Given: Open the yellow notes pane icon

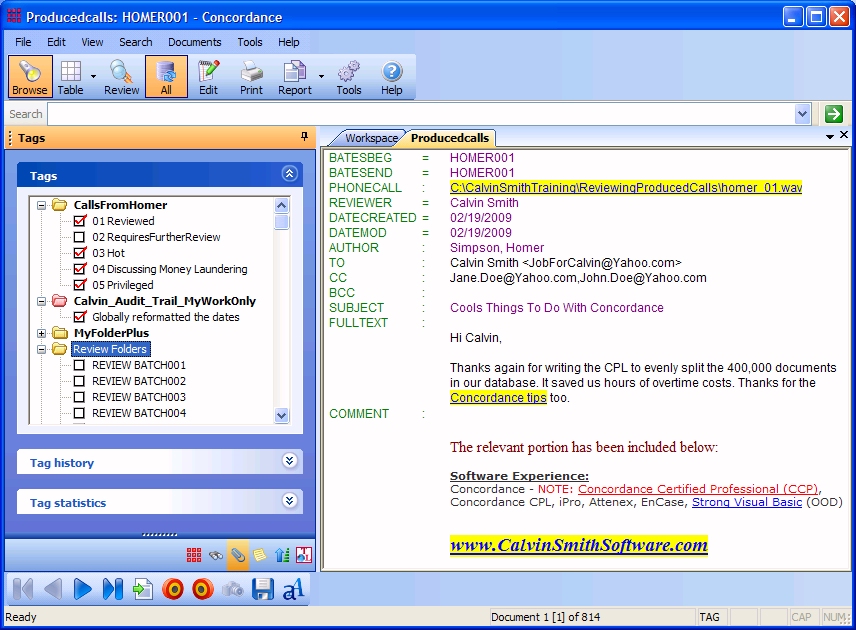Looking at the screenshot, I should tap(260, 555).
